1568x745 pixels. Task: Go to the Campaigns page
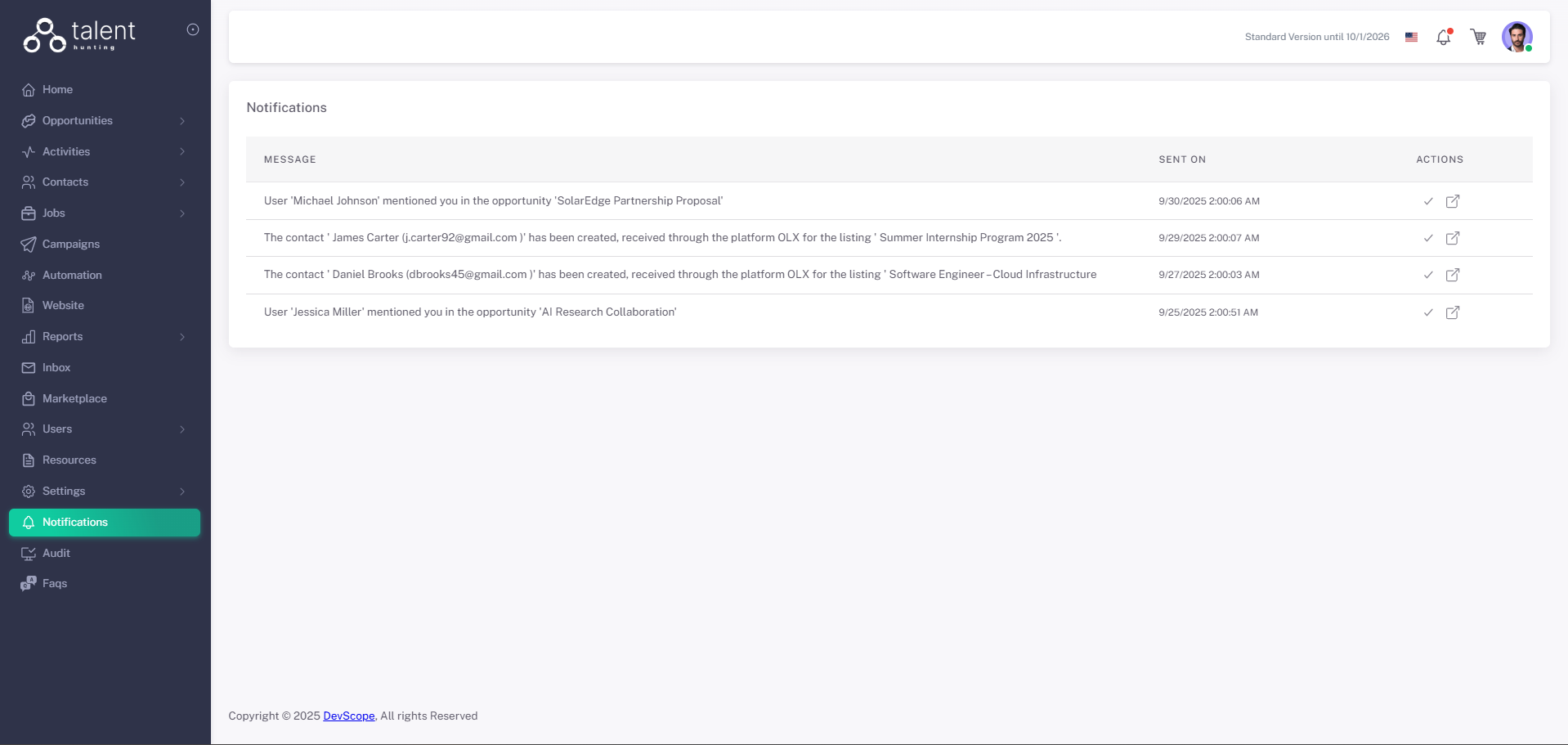tap(71, 245)
